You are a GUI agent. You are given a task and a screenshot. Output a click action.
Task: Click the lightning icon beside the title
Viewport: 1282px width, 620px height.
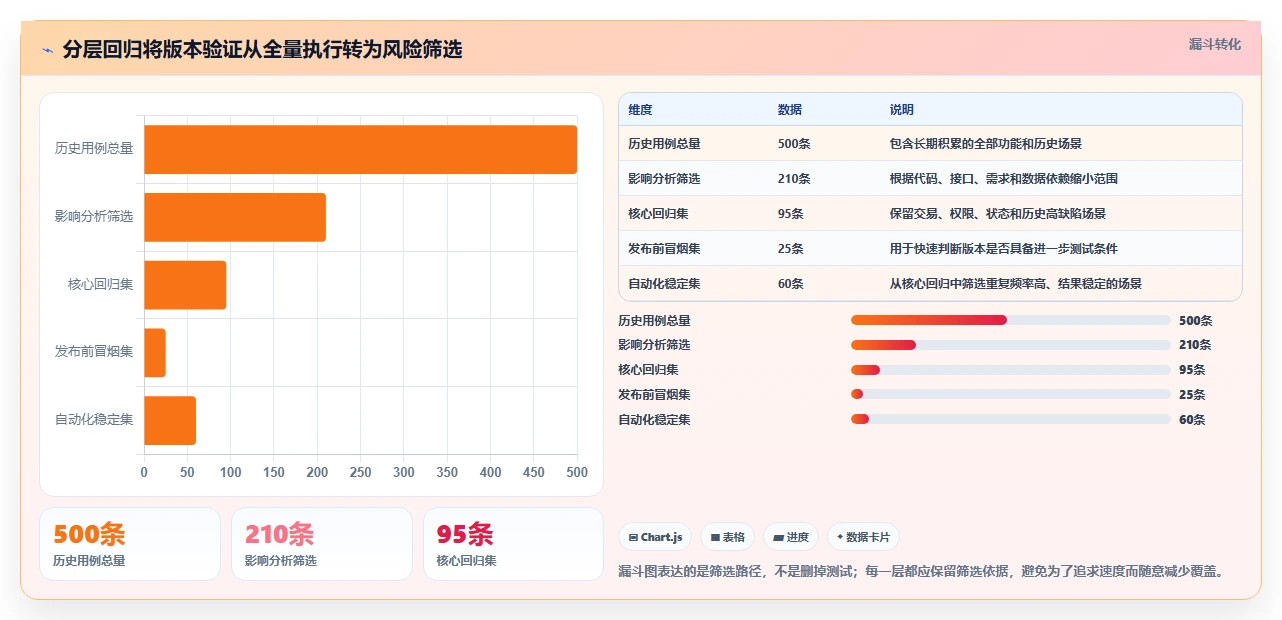pyautogui.click(x=47, y=50)
